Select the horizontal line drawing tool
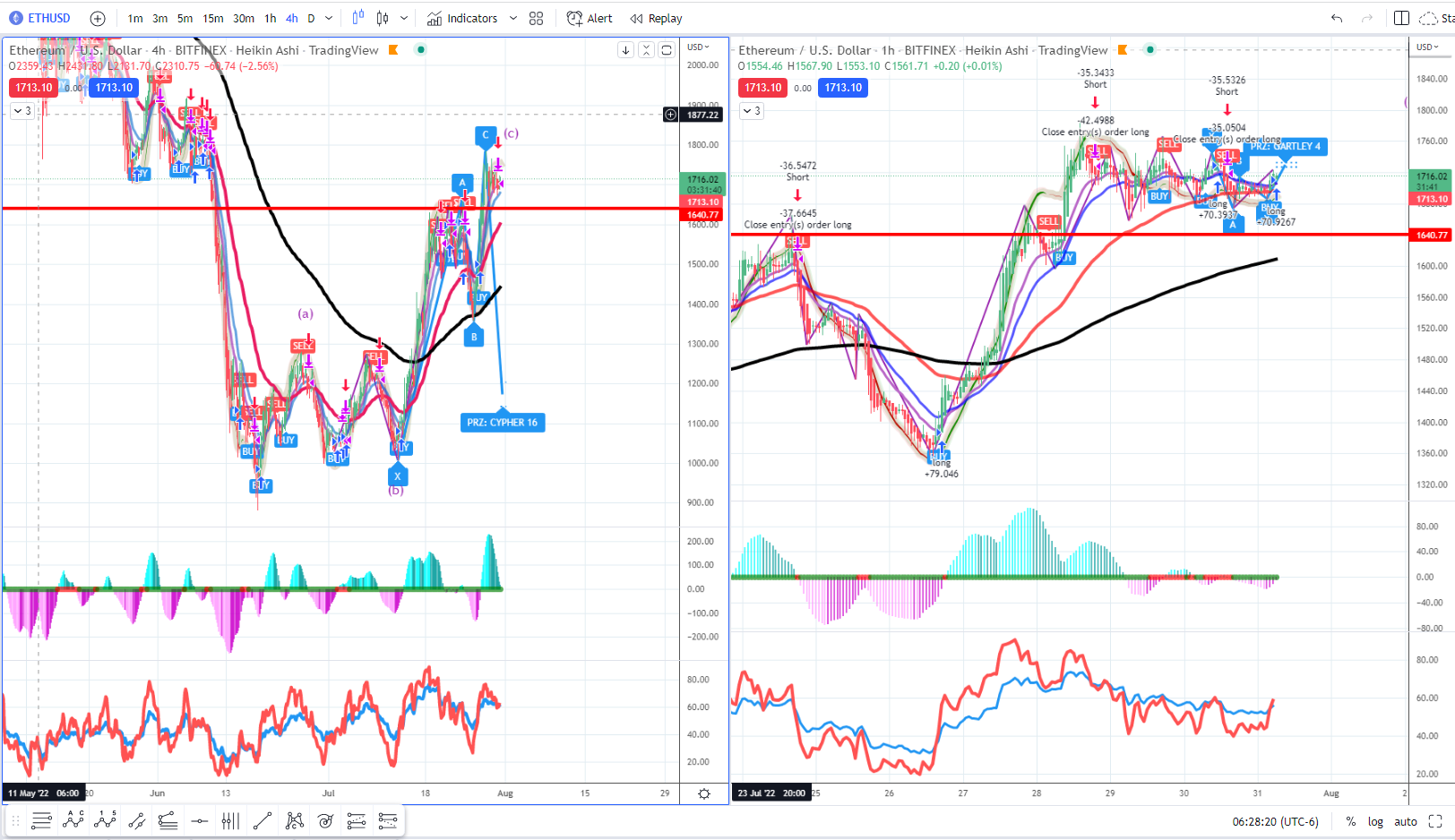The image size is (1455, 840). click(200, 820)
